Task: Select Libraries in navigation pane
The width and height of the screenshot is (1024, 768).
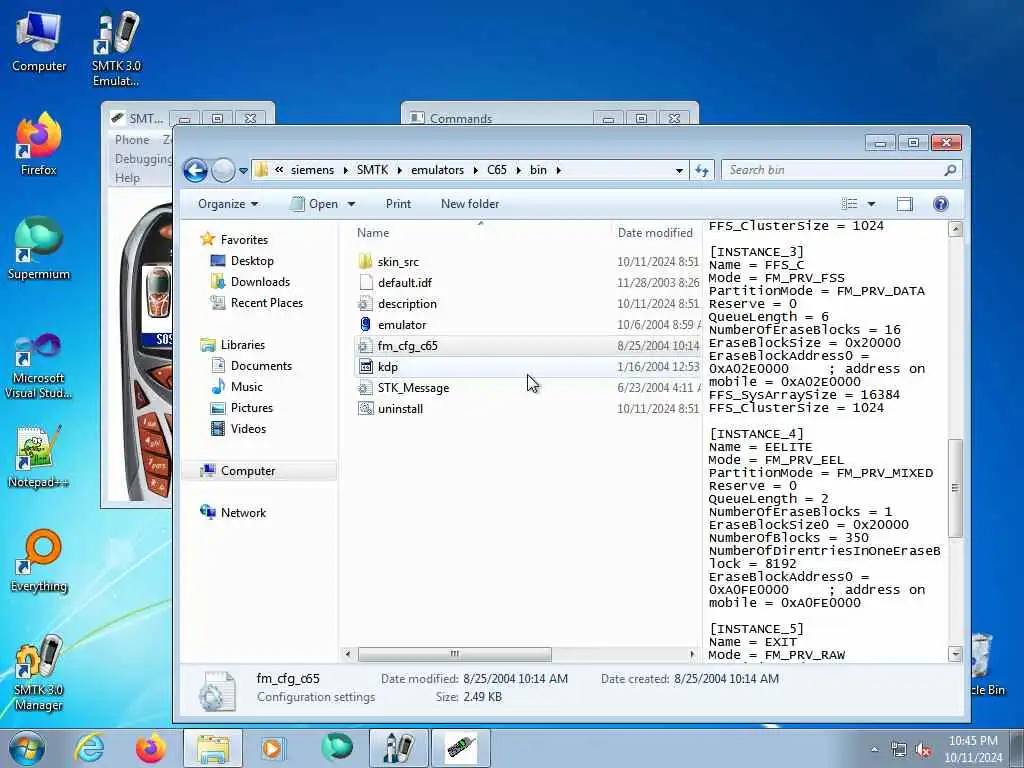Action: tap(242, 345)
